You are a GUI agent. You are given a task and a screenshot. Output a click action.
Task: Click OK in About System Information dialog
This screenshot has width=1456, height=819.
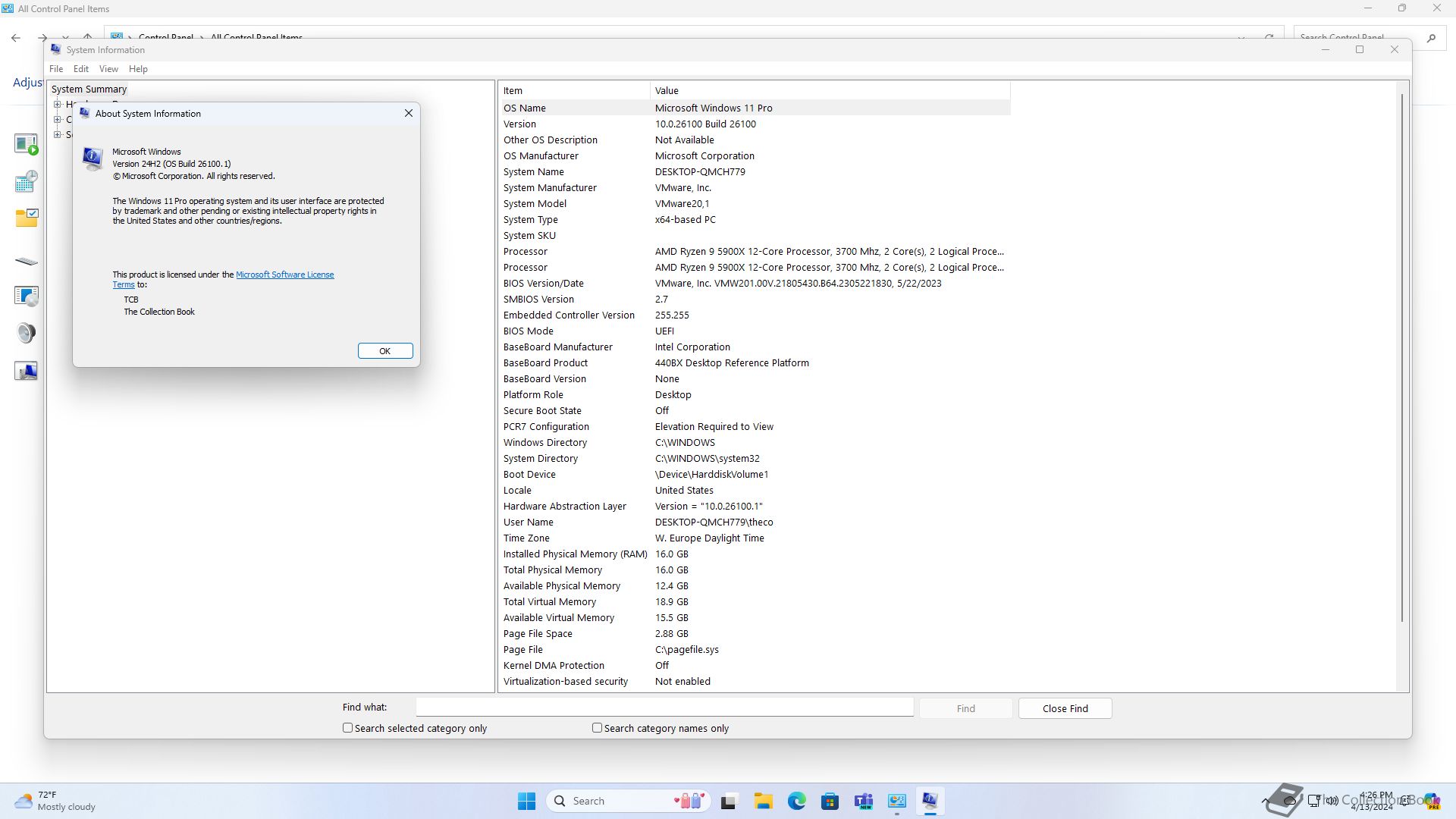click(x=385, y=350)
